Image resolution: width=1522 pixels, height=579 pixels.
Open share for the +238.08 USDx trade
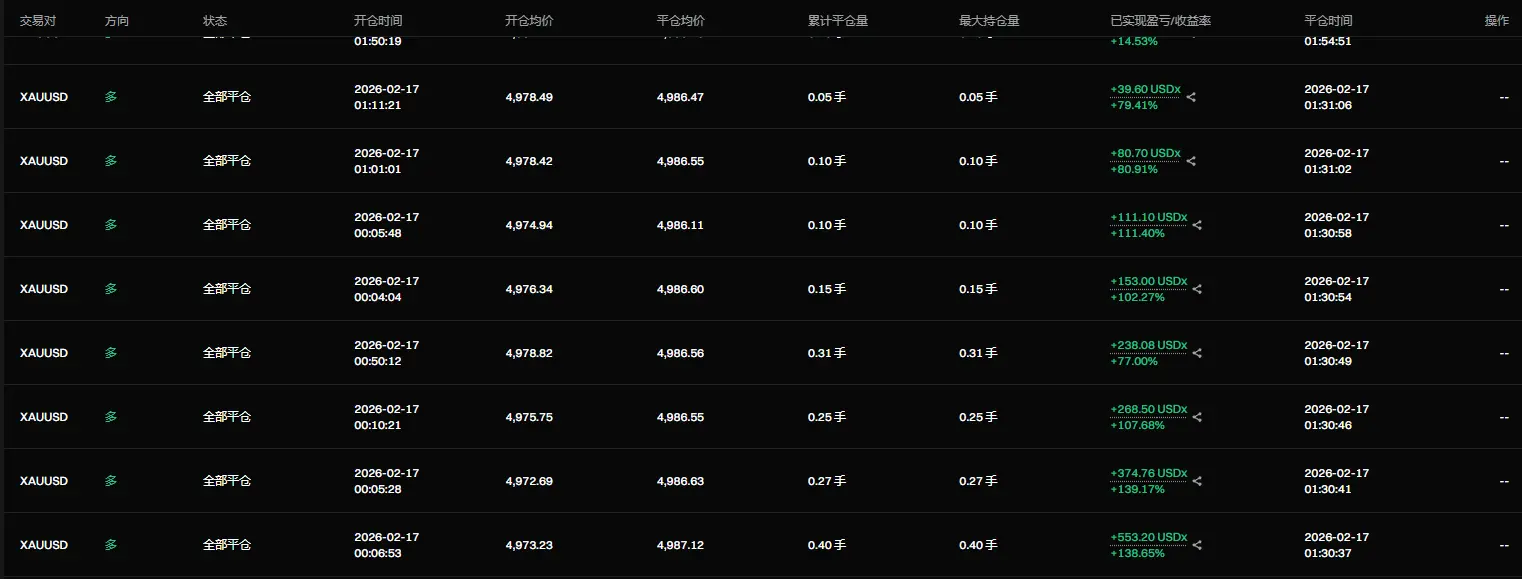click(1197, 353)
